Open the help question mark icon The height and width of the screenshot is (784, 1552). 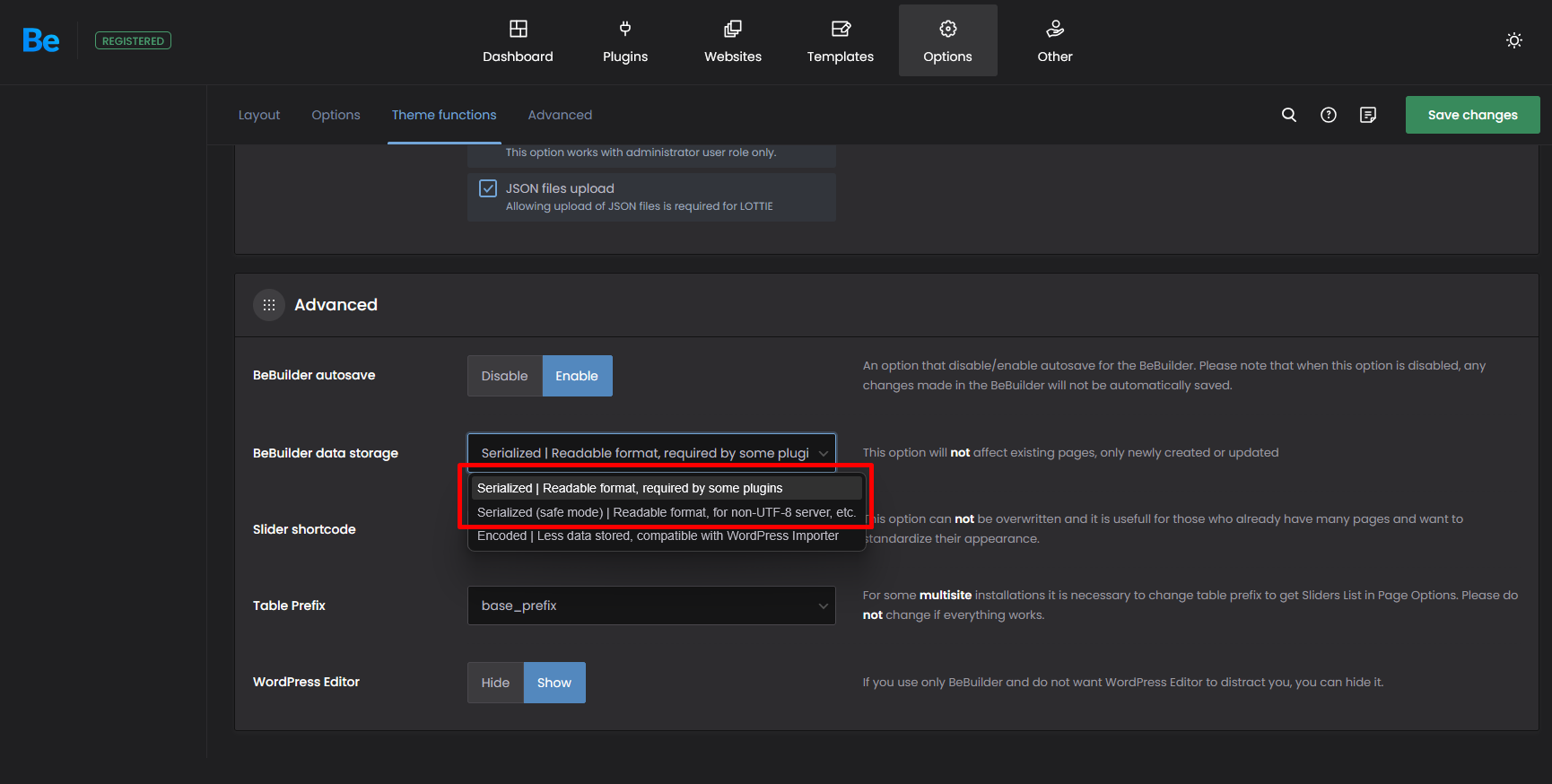tap(1329, 115)
